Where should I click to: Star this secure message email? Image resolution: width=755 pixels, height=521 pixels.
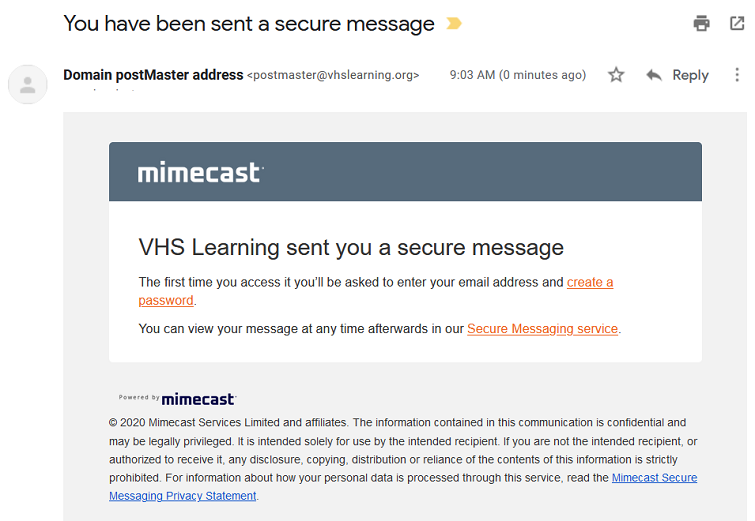pyautogui.click(x=616, y=75)
